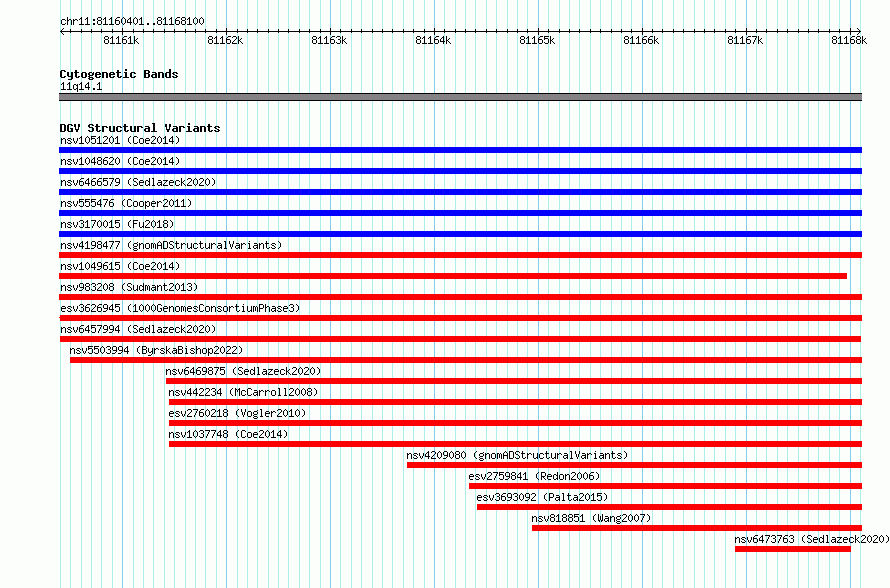Select the red bar under nsv6469875

(514, 381)
